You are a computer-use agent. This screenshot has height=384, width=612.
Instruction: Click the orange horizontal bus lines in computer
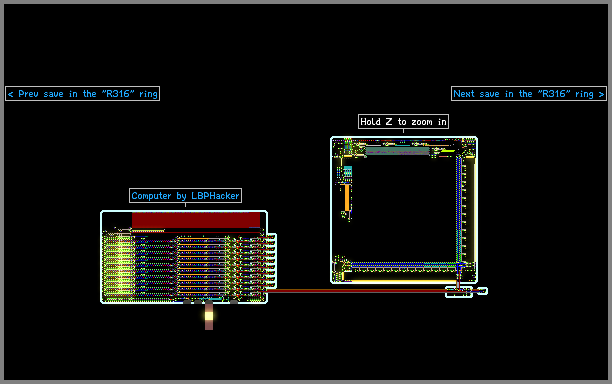[202, 266]
